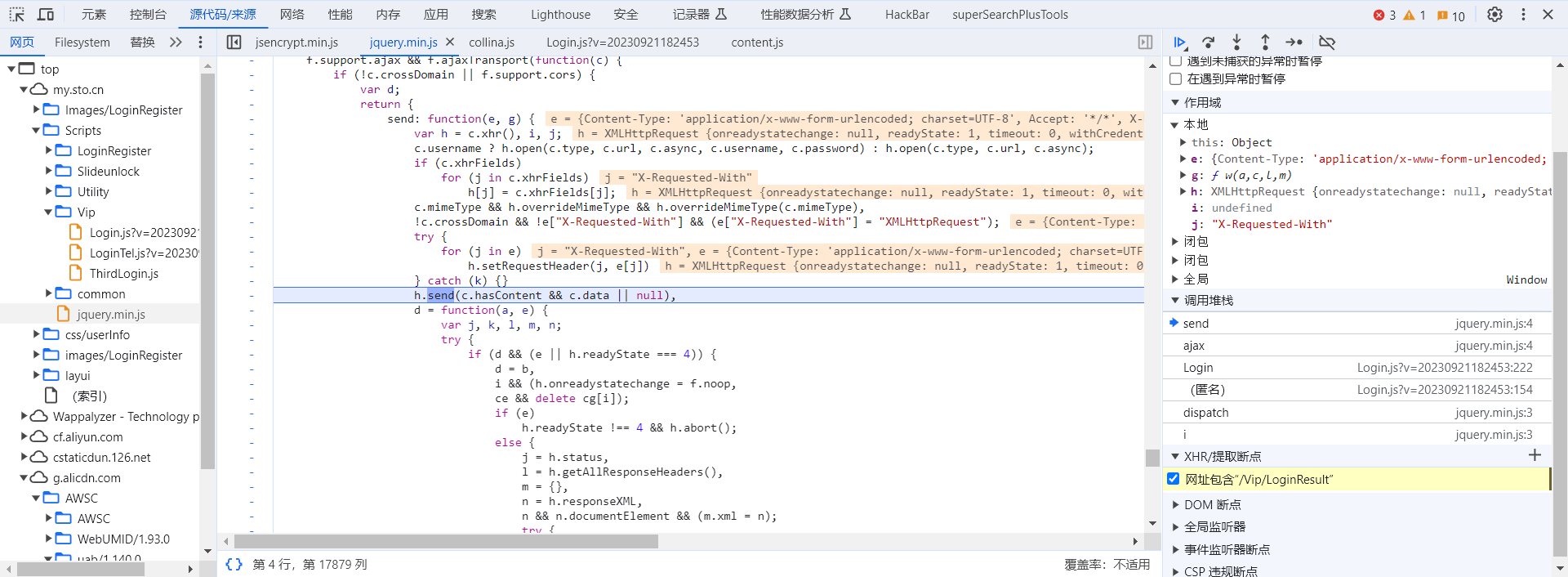Viewport: 1568px width, 577px height.
Task: Open the superSearchPlusTools tab
Action: pyautogui.click(x=1010, y=14)
